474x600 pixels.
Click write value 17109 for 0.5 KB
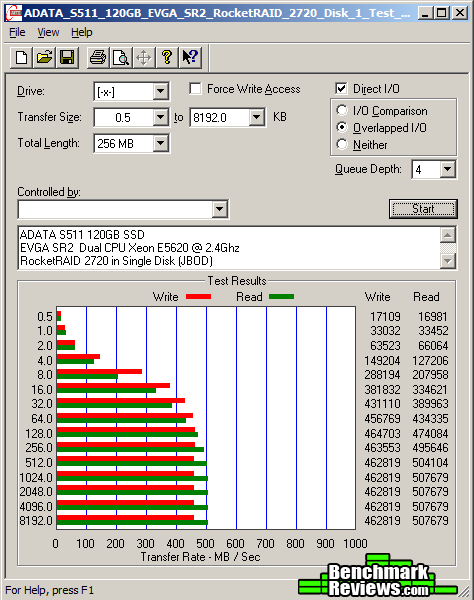tap(385, 316)
